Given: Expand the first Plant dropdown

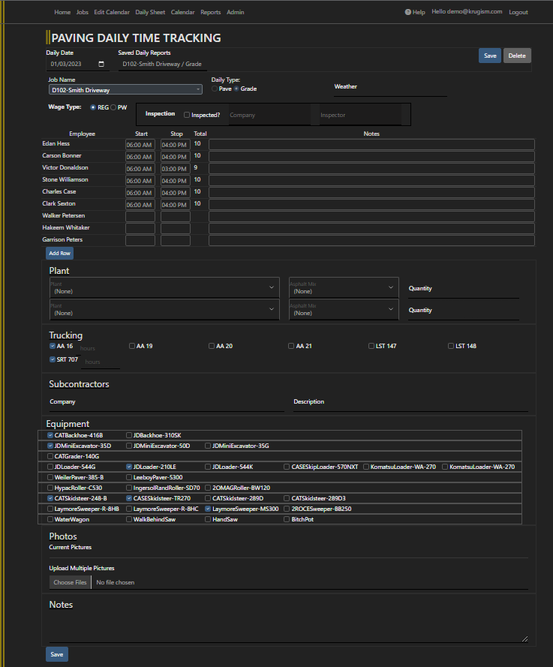Looking at the screenshot, I should click(x=164, y=288).
